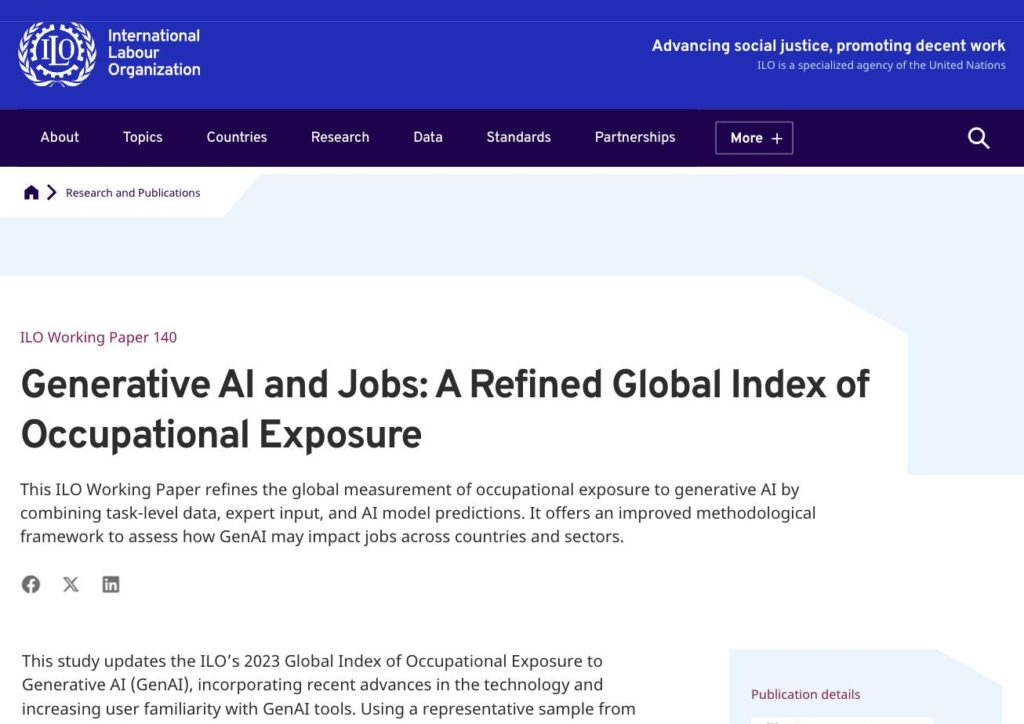This screenshot has height=724, width=1024.
Task: Expand the More menu button
Action: point(754,138)
